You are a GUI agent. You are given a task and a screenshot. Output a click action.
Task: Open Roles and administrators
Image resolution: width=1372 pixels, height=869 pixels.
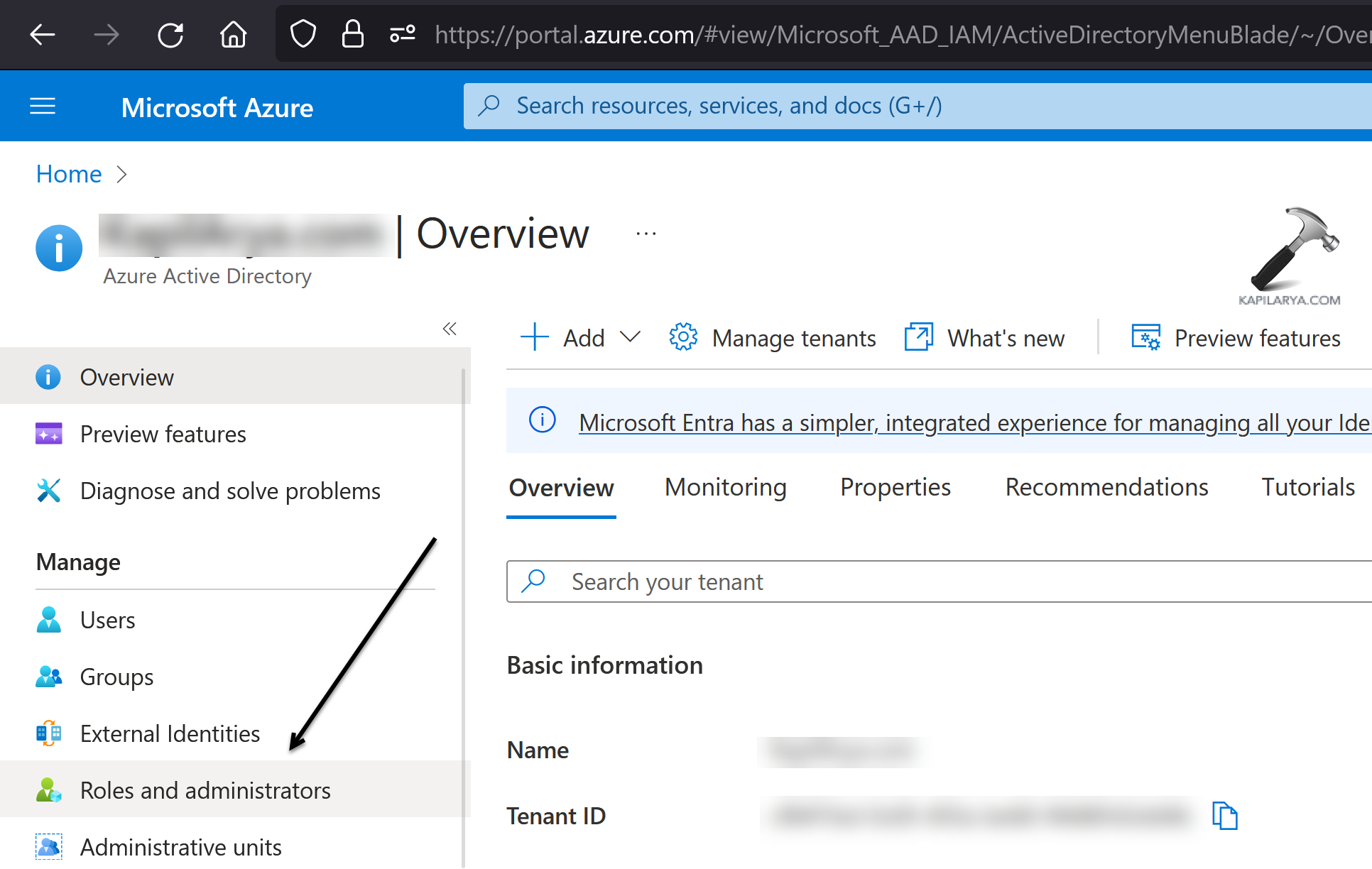(205, 790)
